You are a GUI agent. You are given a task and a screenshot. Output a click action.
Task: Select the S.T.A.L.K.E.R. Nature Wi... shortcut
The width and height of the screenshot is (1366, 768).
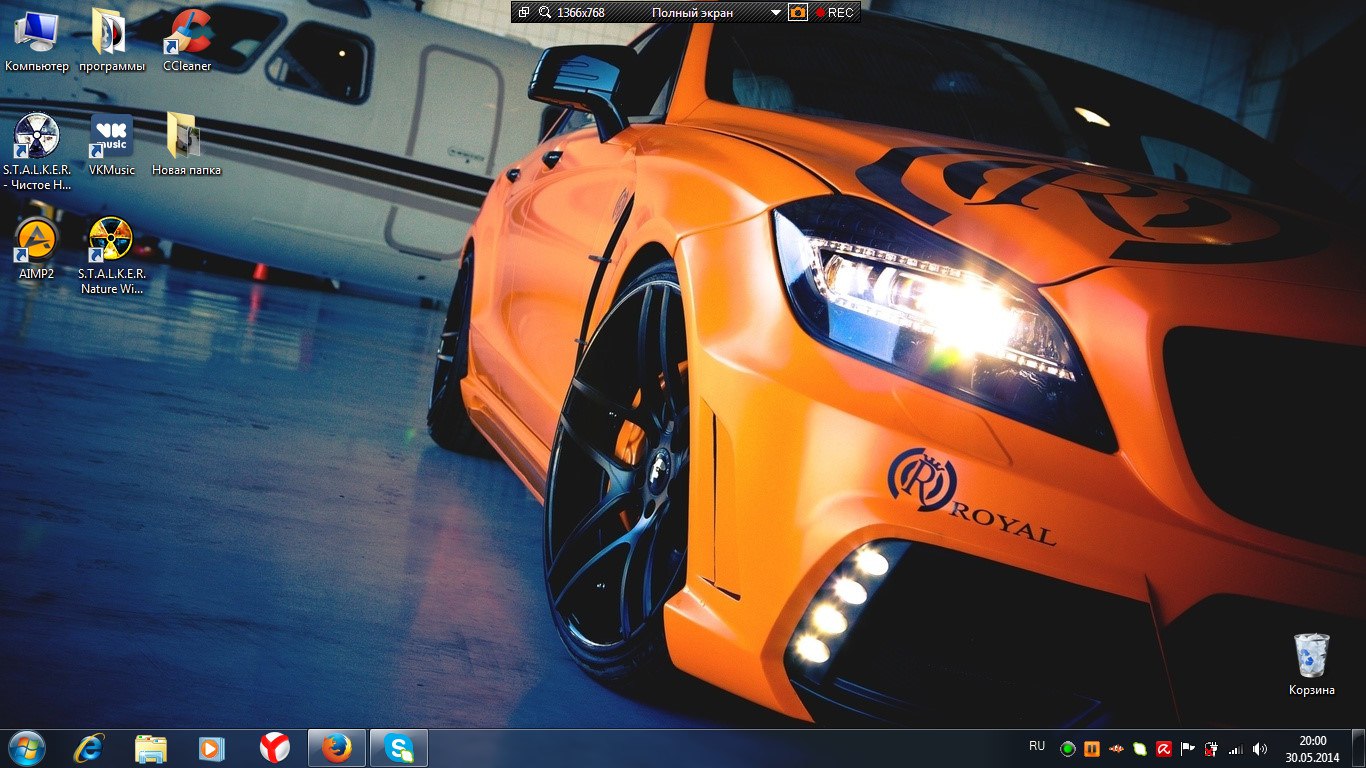112,255
